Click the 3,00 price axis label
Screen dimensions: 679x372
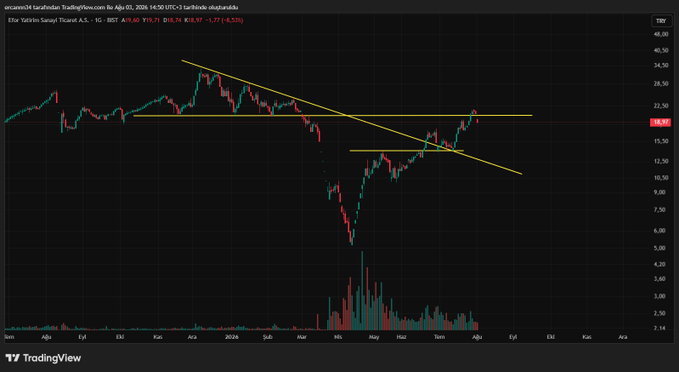661,296
